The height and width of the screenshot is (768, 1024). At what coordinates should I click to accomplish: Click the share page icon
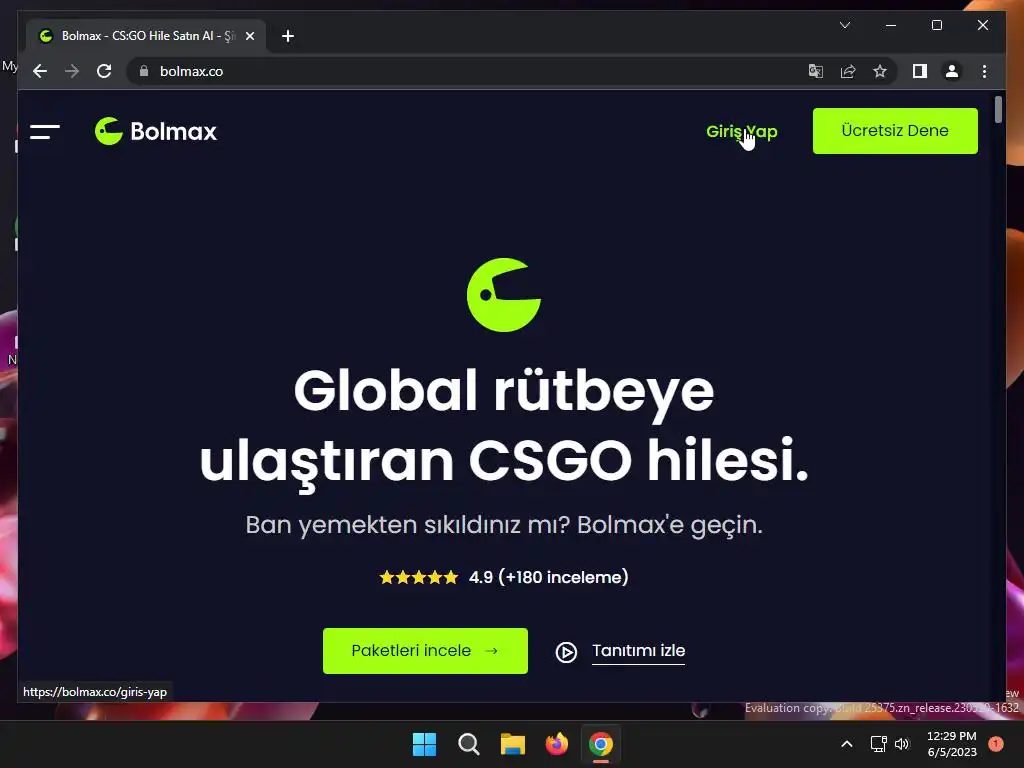tap(848, 71)
